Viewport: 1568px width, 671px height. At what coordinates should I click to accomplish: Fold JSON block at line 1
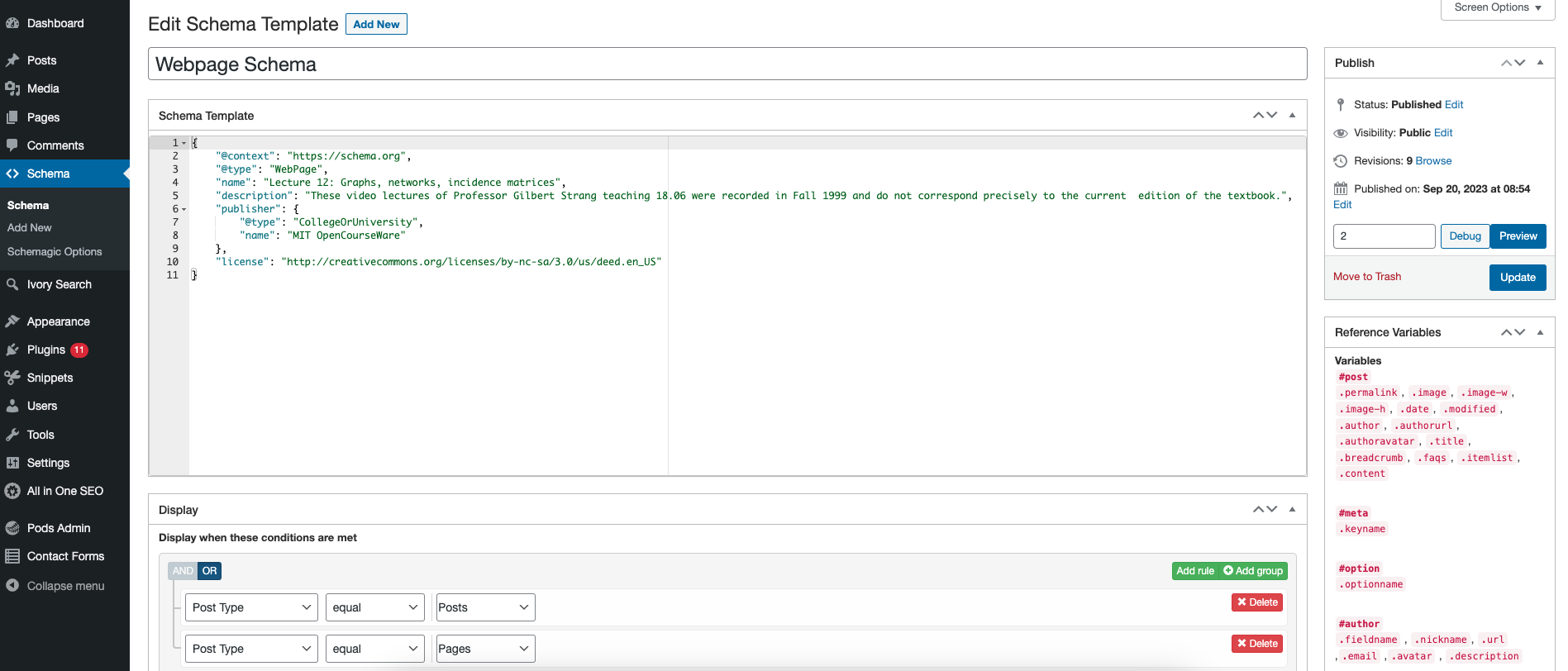tap(184, 143)
